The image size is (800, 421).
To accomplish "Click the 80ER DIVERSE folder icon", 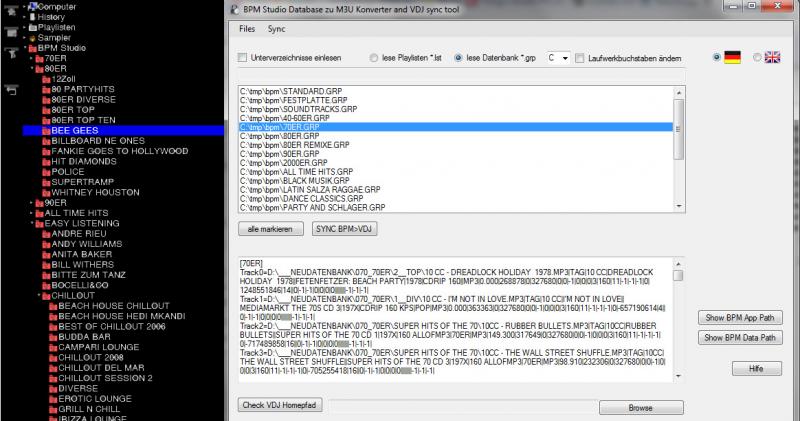I will tap(46, 100).
